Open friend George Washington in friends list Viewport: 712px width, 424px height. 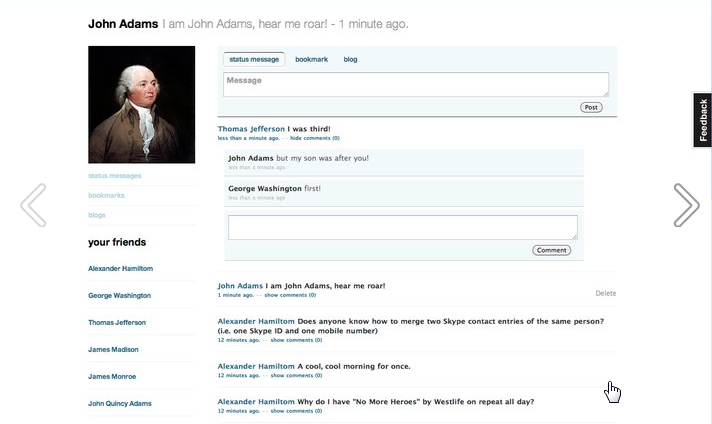119,296
